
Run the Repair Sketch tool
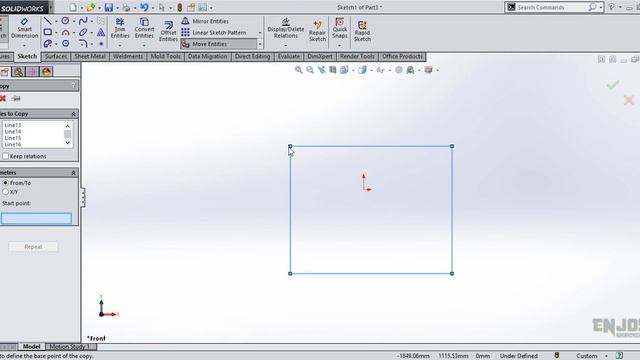tap(317, 31)
